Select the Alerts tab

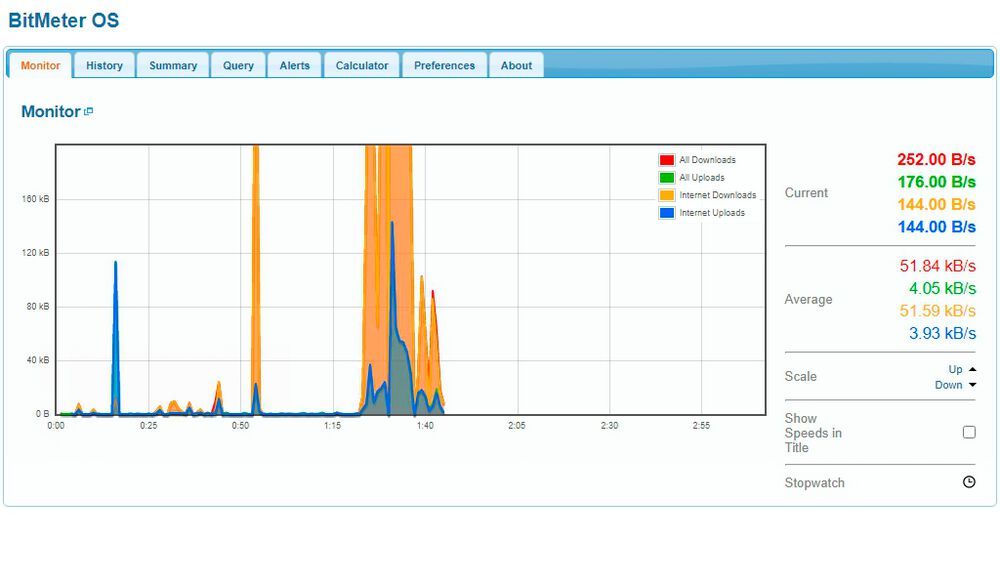pos(294,66)
